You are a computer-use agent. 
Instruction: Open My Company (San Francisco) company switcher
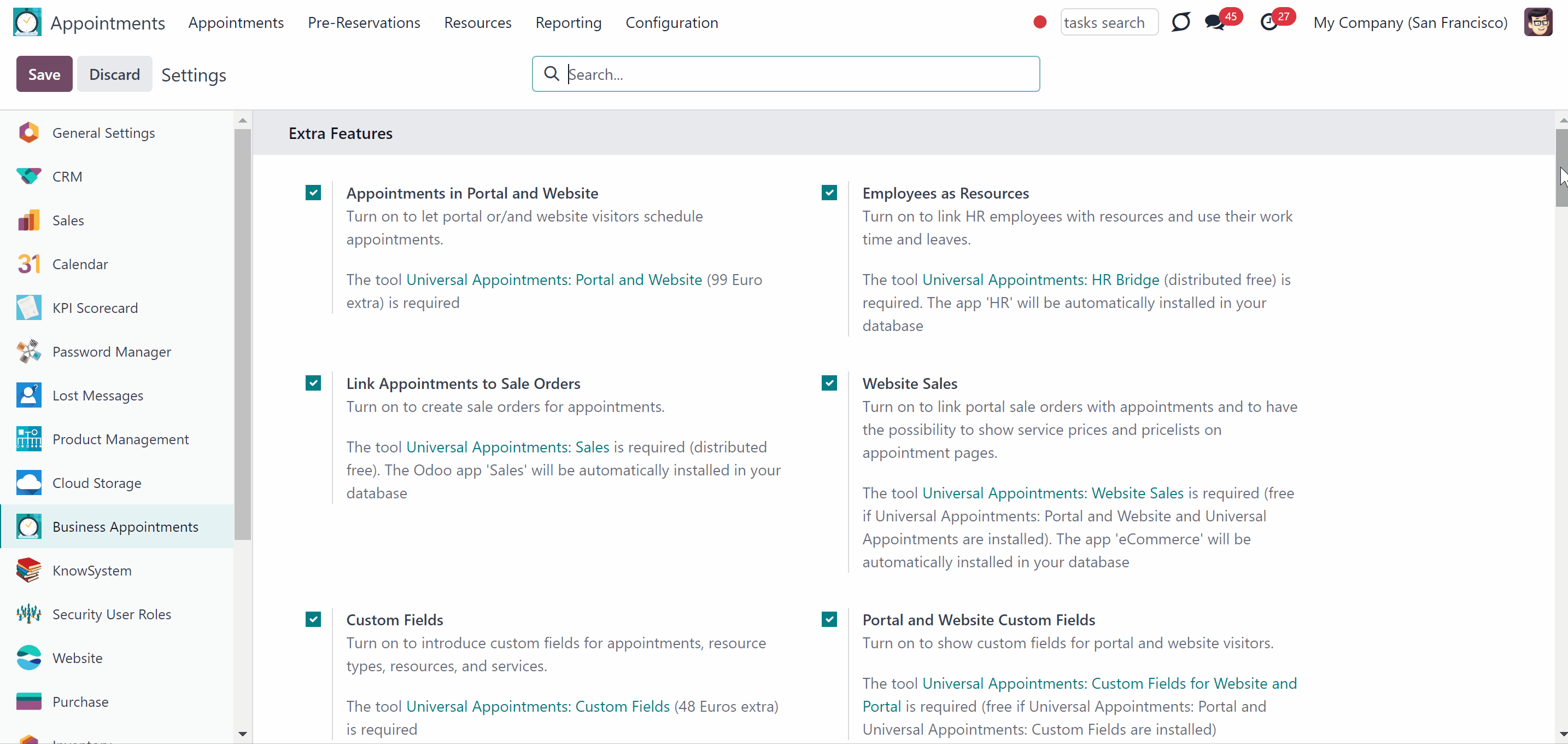(1410, 22)
